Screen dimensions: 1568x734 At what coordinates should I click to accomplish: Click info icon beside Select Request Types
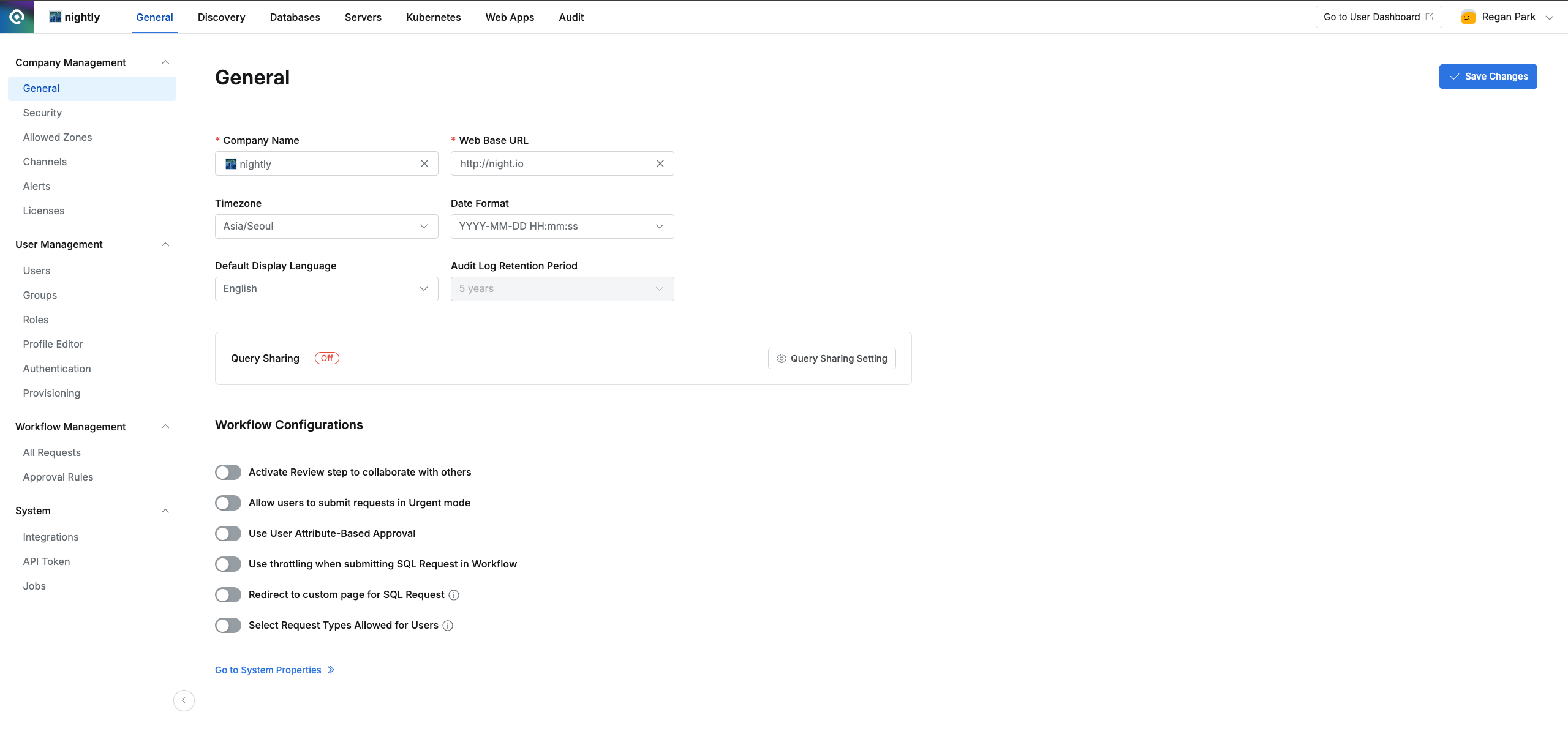(448, 626)
